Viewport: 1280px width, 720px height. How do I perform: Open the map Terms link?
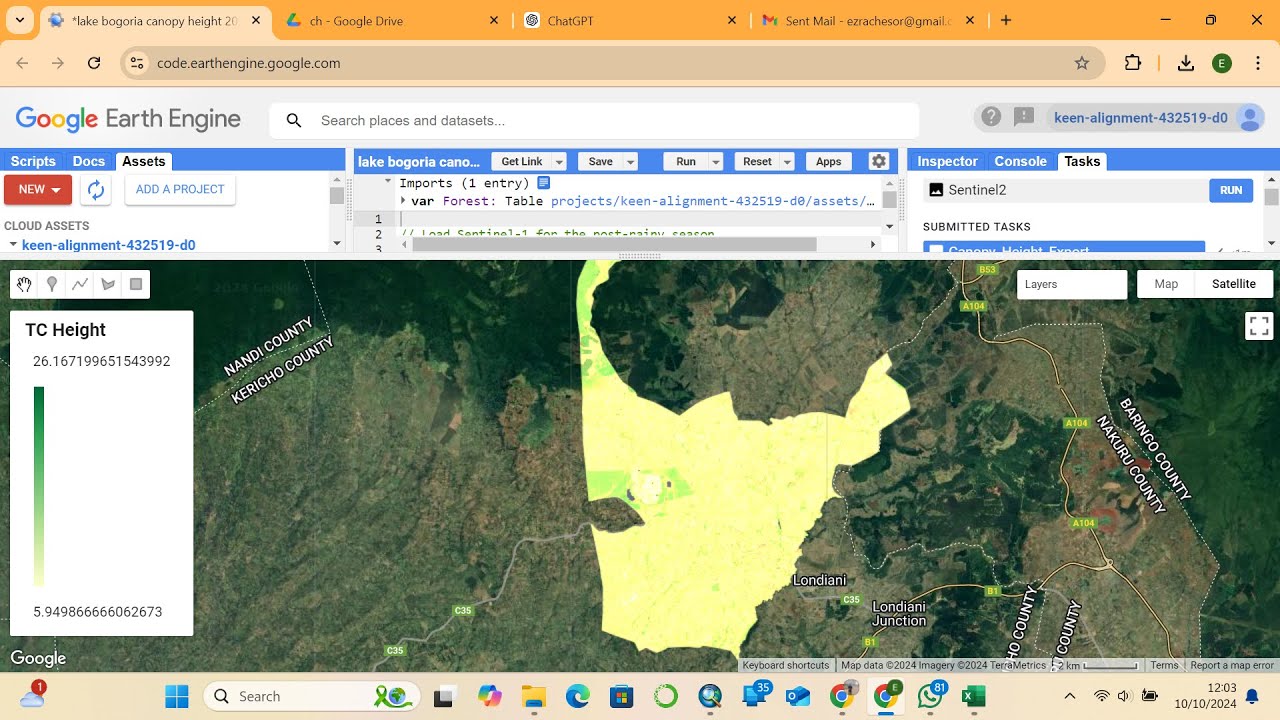(1164, 665)
